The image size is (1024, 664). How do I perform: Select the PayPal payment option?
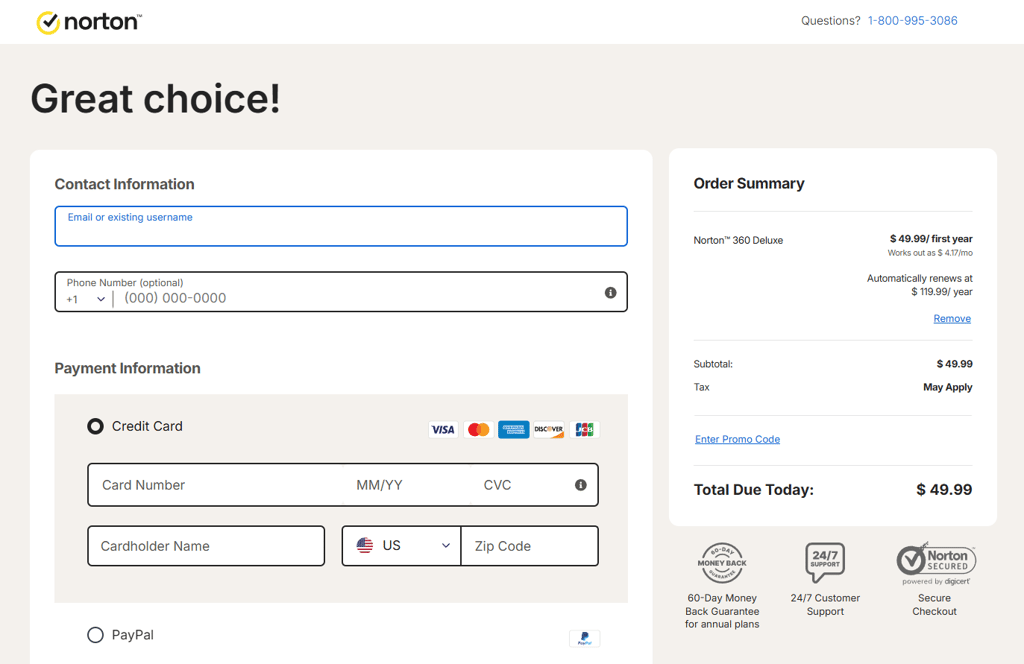click(95, 635)
